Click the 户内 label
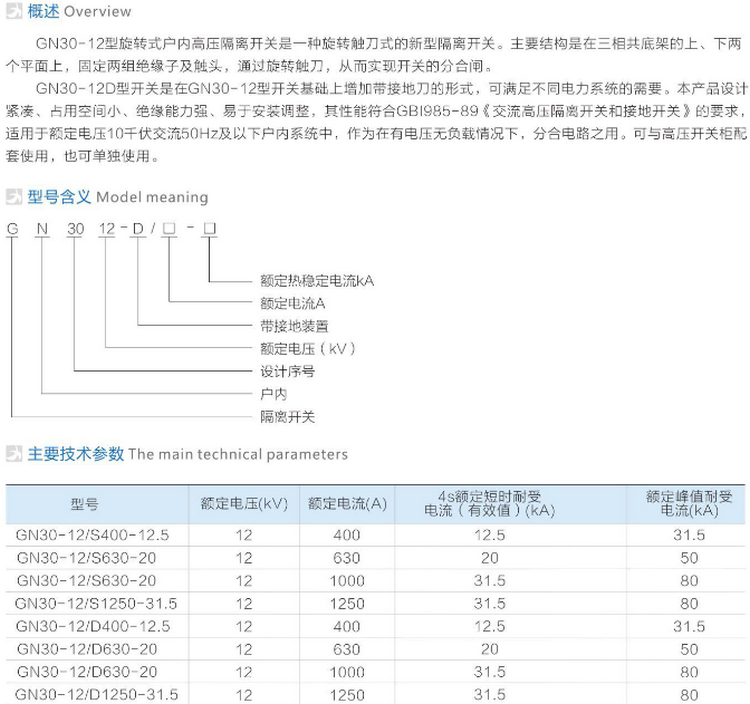Image resolution: width=750 pixels, height=704 pixels. point(274,394)
